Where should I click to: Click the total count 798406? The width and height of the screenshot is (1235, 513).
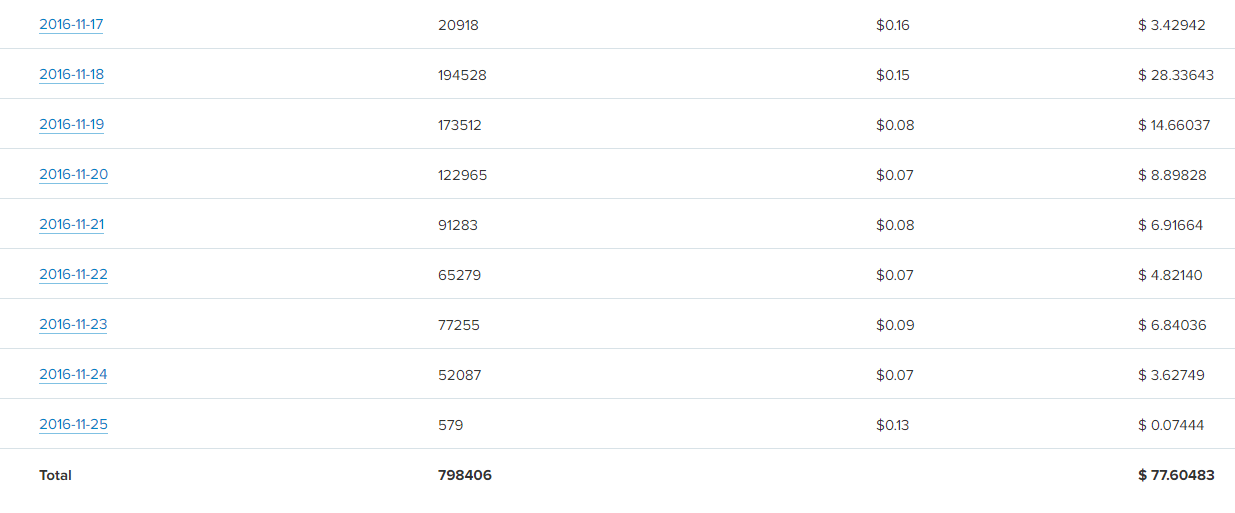(x=465, y=475)
